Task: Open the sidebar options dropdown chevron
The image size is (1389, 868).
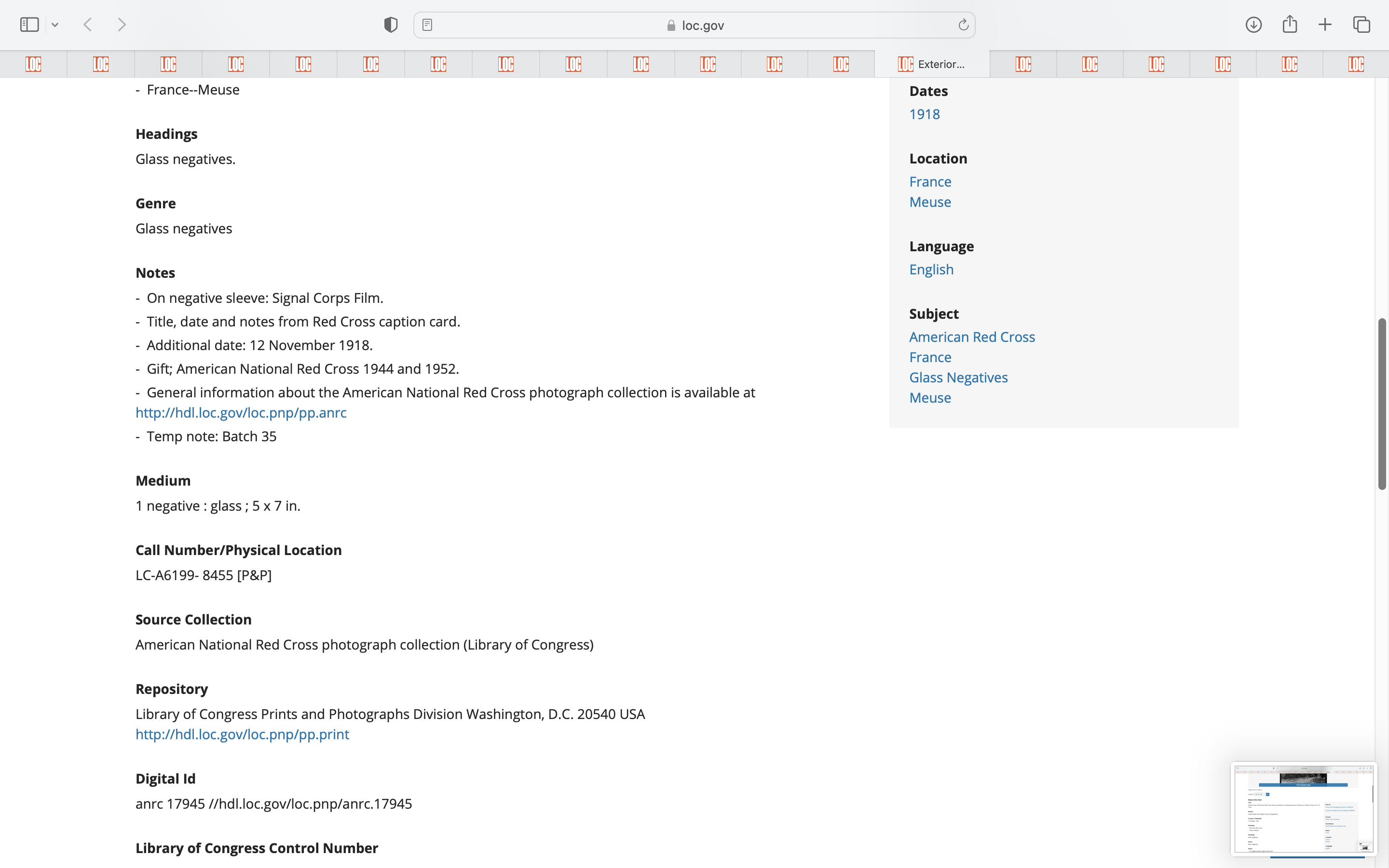Action: (55, 25)
